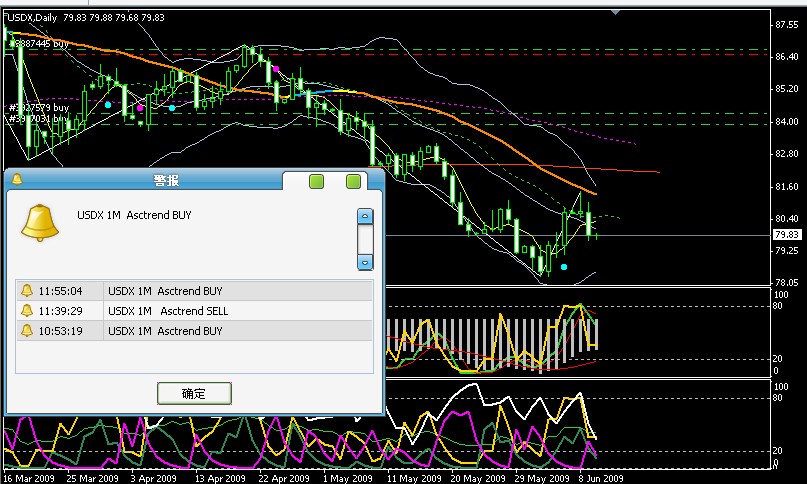Viewport: 807px width, 484px height.
Task: Click the '16 Mar 2009' date label
Action: click(29, 478)
